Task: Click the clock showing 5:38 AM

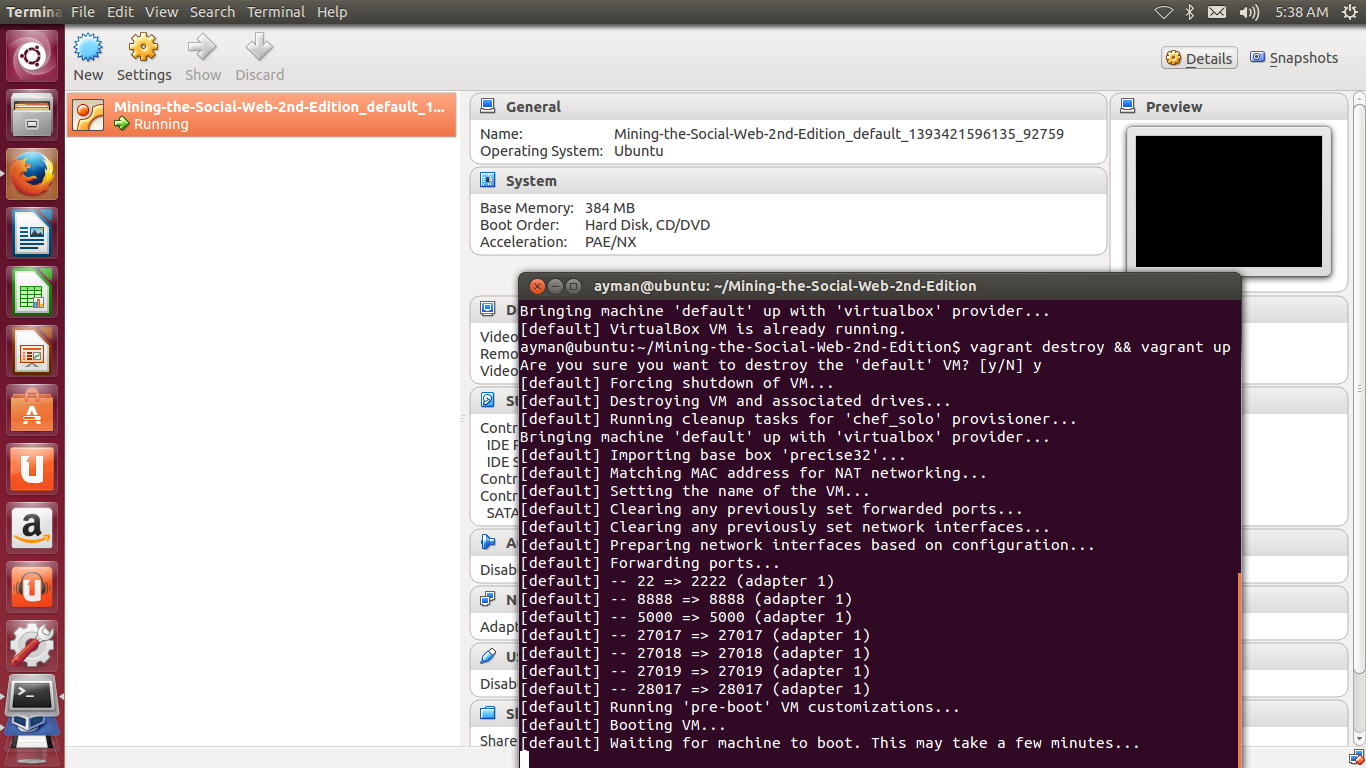Action: [x=1302, y=12]
